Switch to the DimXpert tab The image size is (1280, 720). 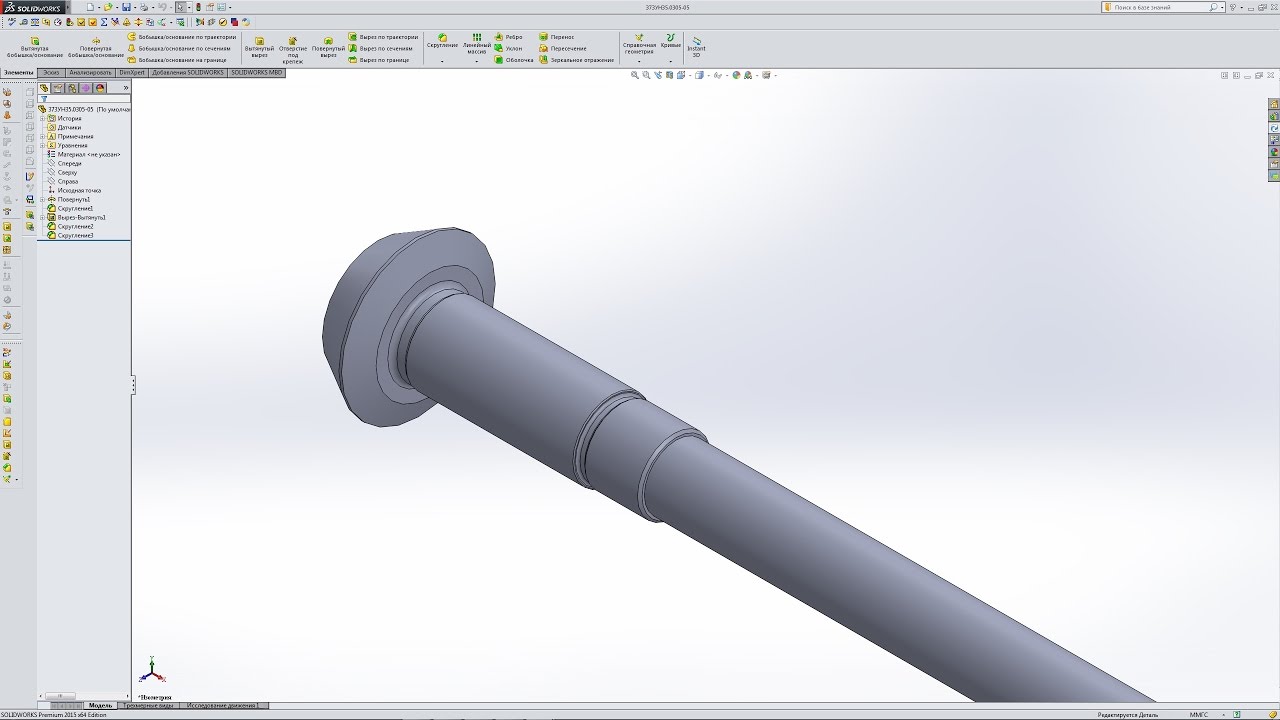131,73
